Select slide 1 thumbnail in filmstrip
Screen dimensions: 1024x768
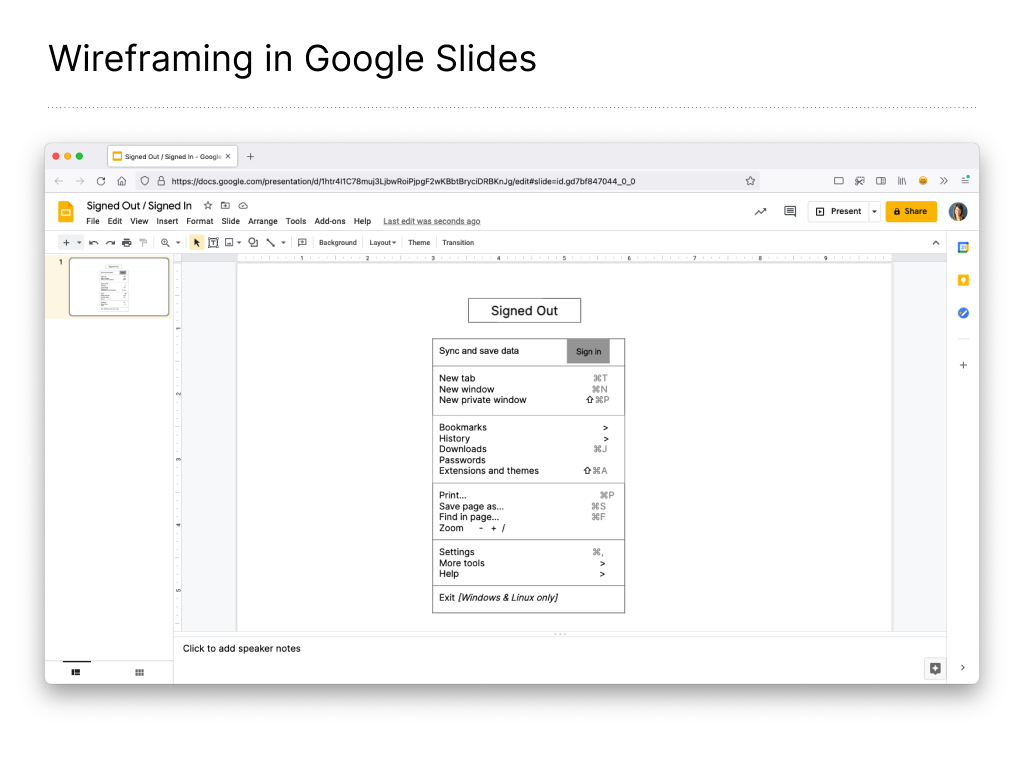[118, 287]
